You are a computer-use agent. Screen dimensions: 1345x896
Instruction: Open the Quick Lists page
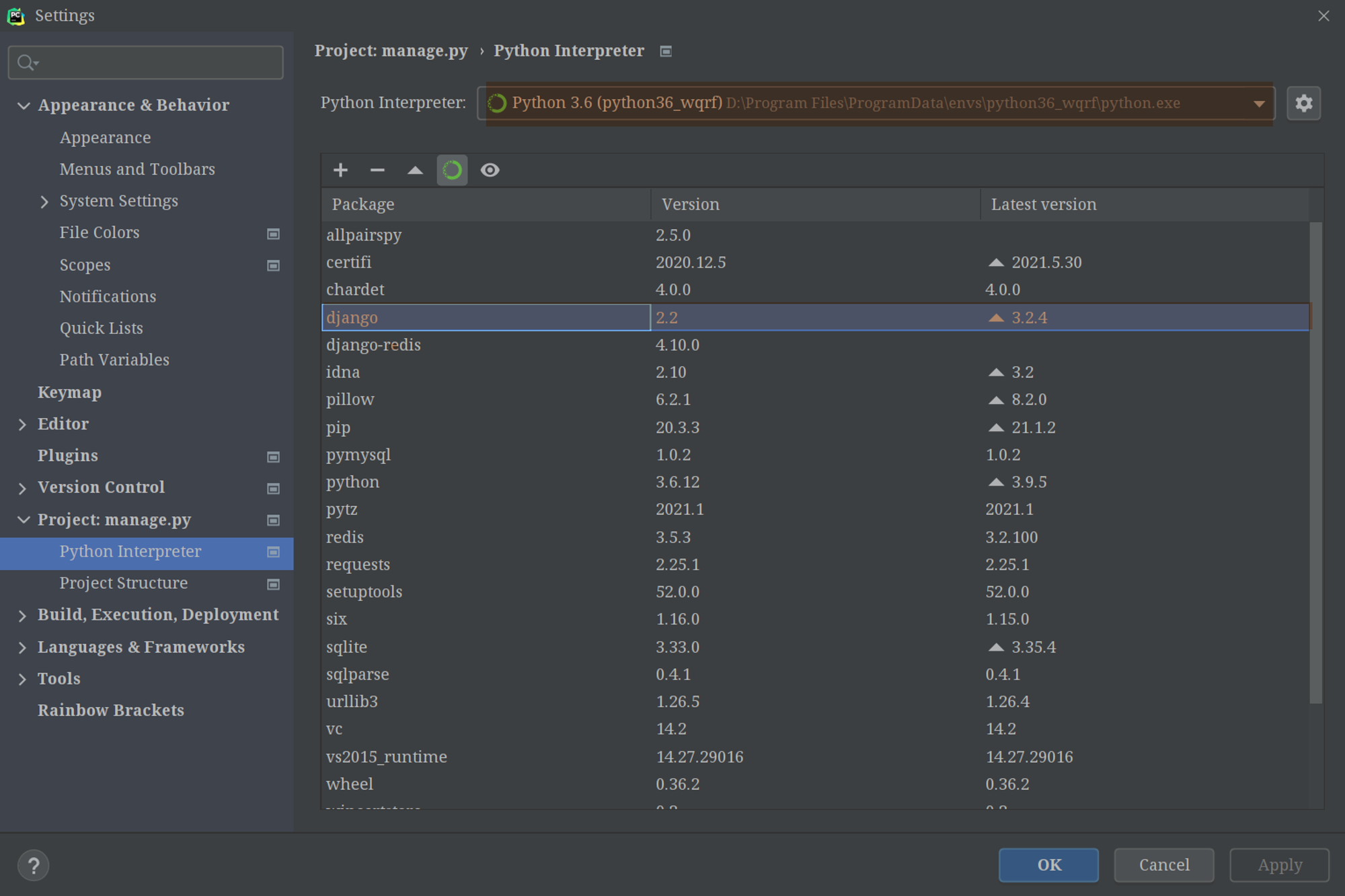[x=101, y=328]
